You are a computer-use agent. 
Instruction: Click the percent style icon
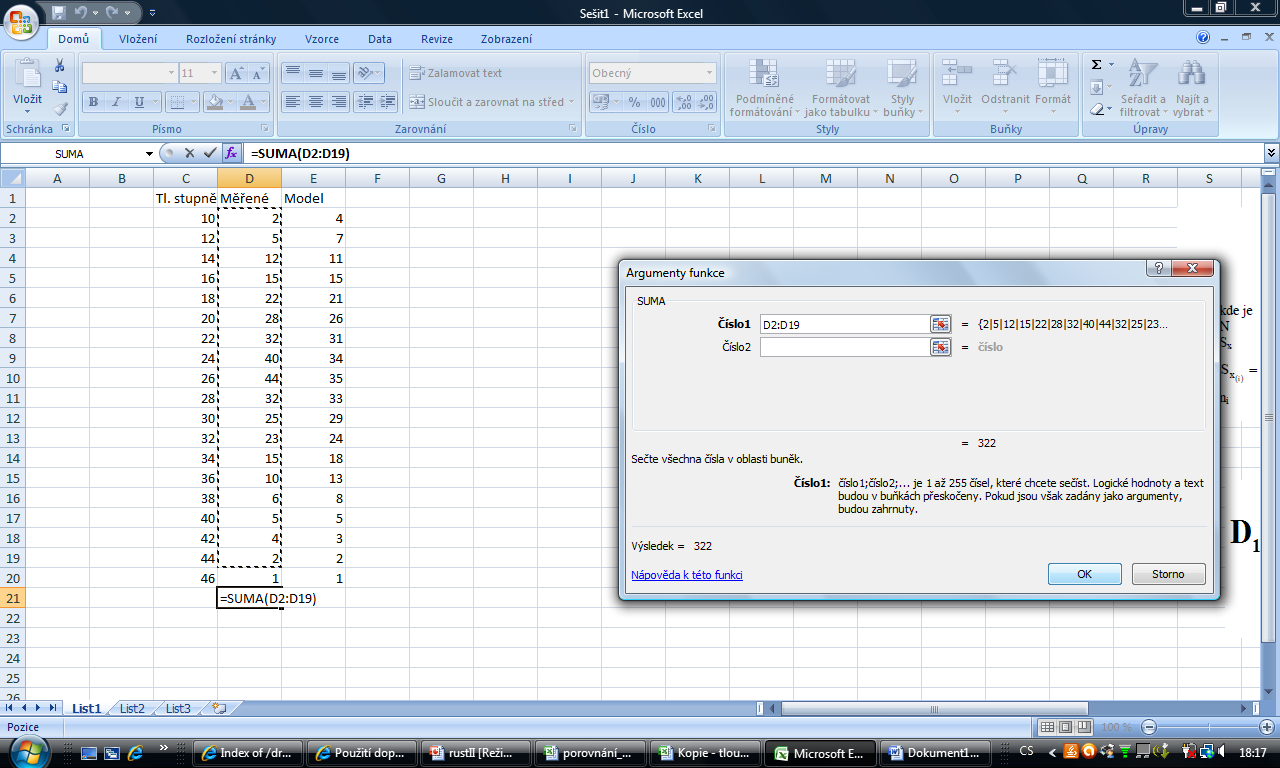634,102
